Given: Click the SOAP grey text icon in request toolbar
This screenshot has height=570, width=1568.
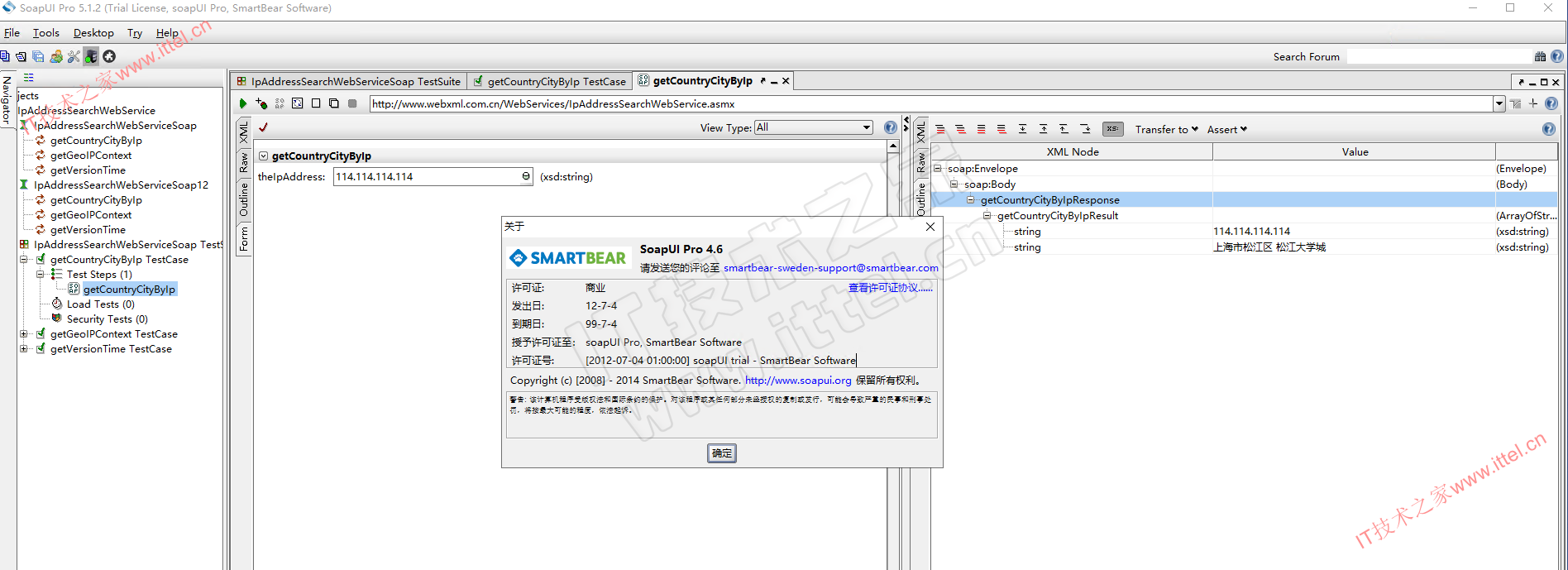Looking at the screenshot, I should (280, 103).
